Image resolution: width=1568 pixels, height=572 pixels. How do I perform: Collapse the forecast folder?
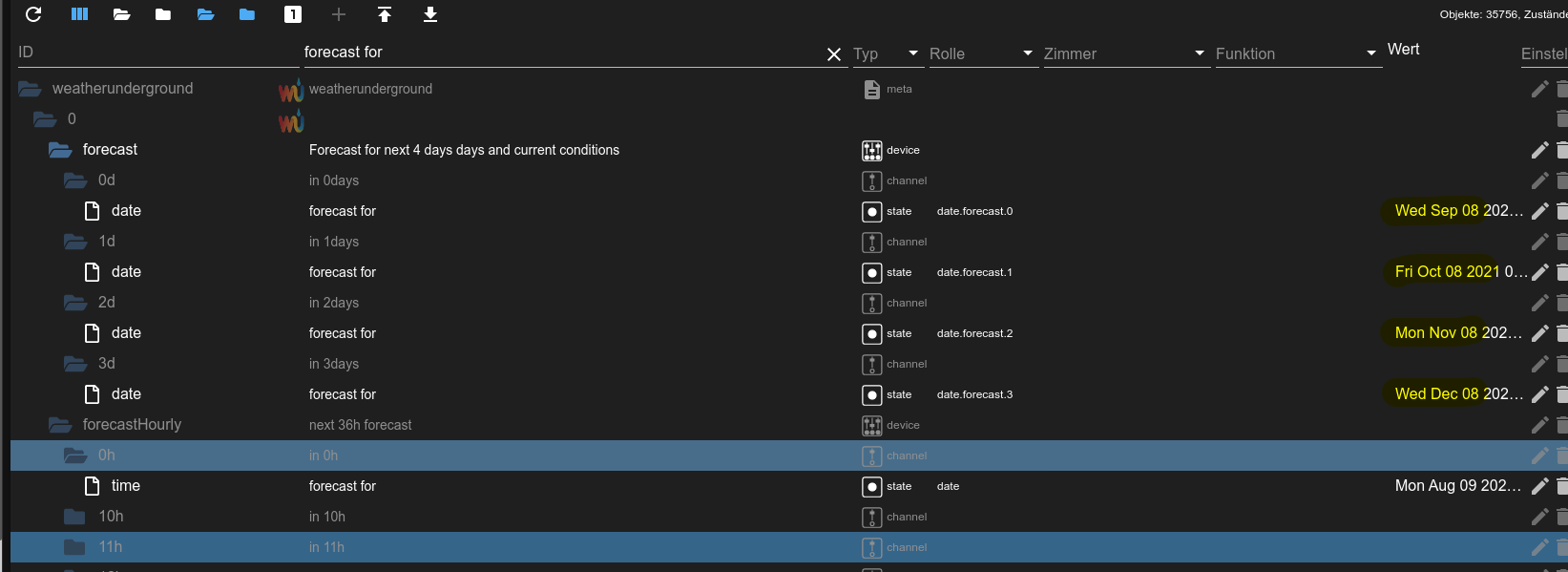pyautogui.click(x=60, y=150)
